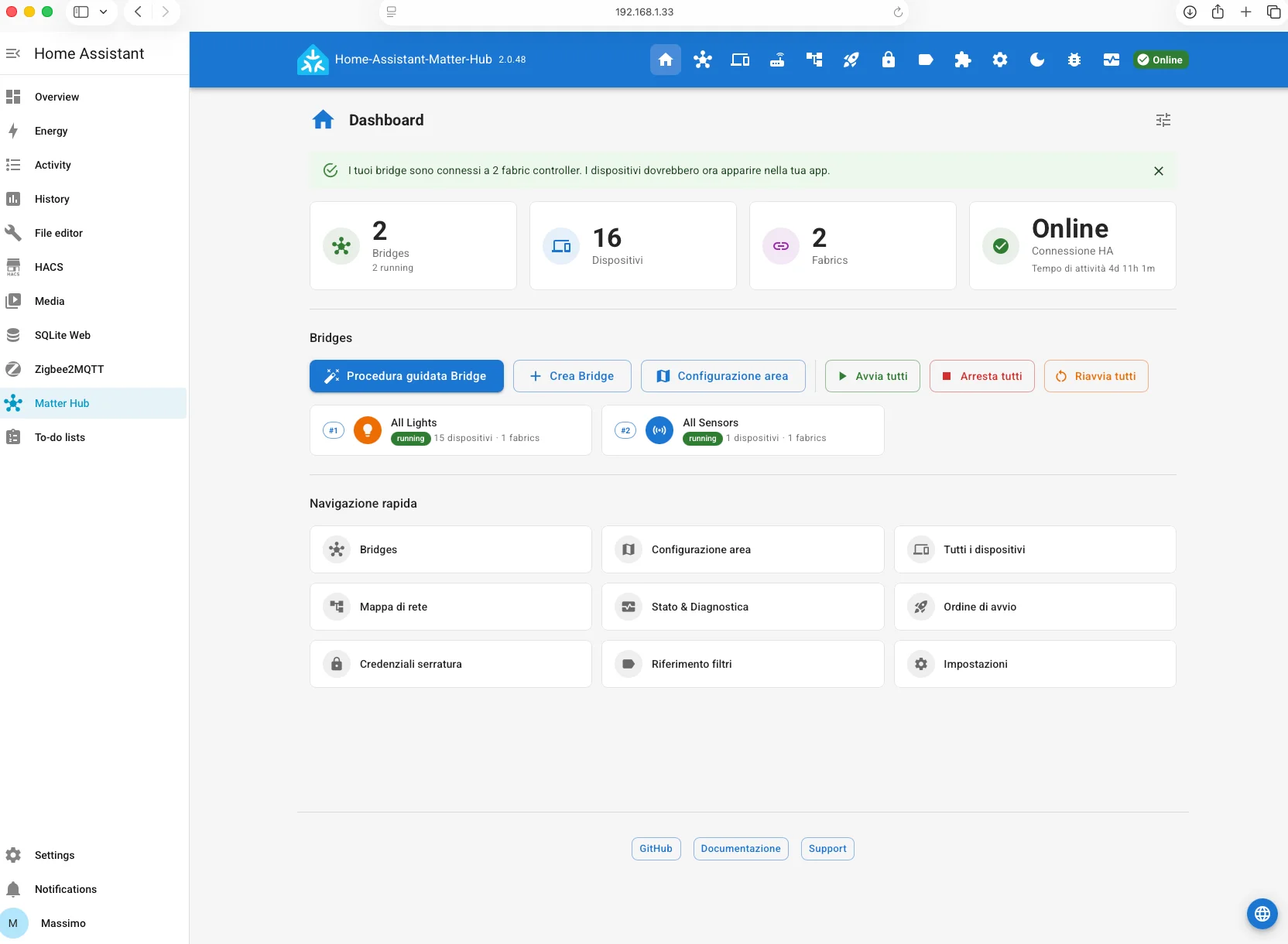Click the globe language button
Screen dimensions: 1288x944
[x=1262, y=914]
